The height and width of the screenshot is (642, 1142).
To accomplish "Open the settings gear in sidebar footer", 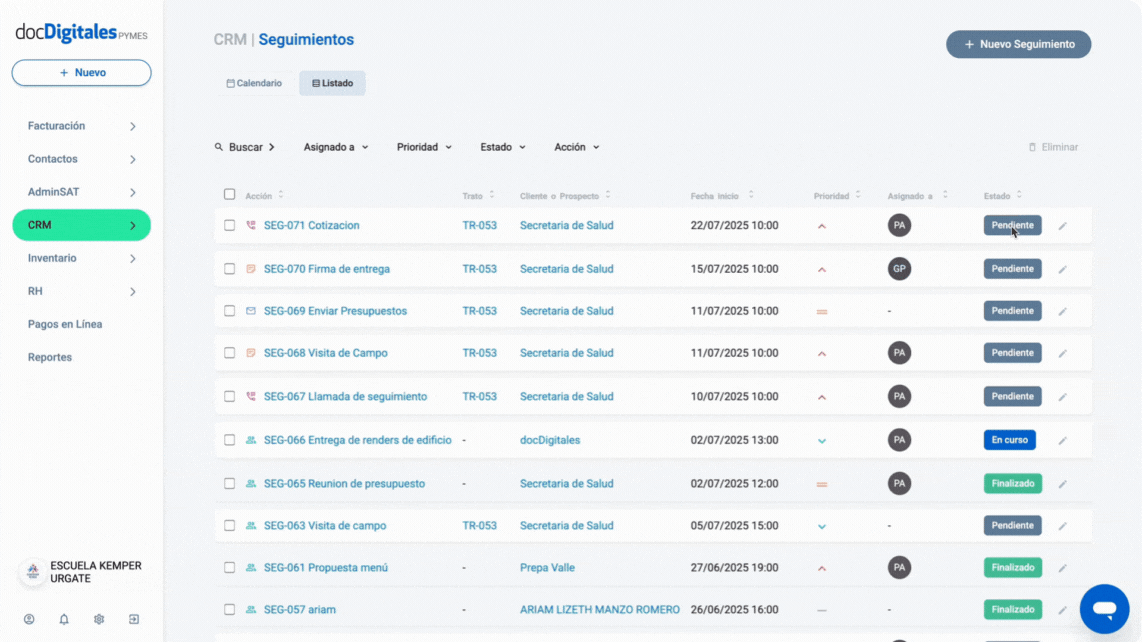I will point(99,619).
